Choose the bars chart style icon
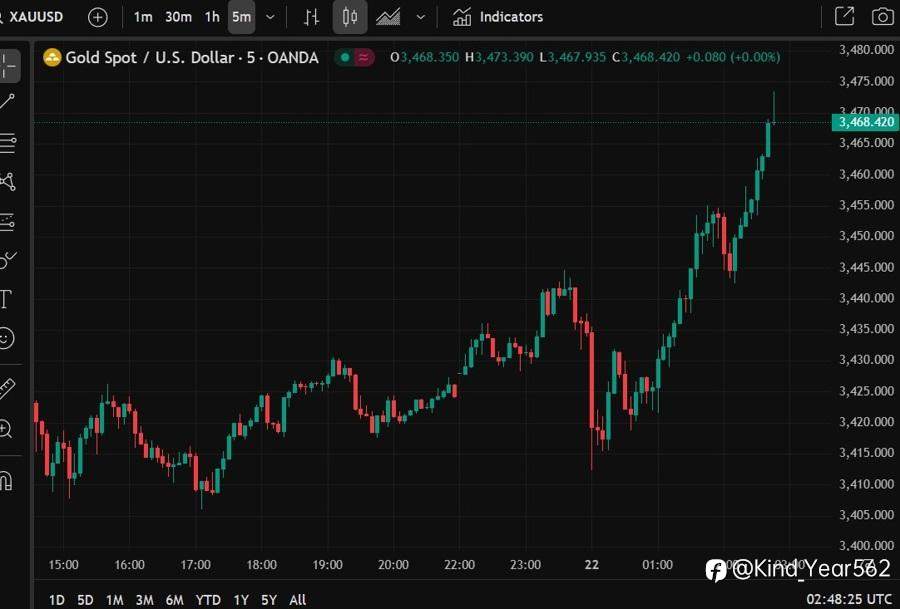The height and width of the screenshot is (609, 900). coord(311,17)
